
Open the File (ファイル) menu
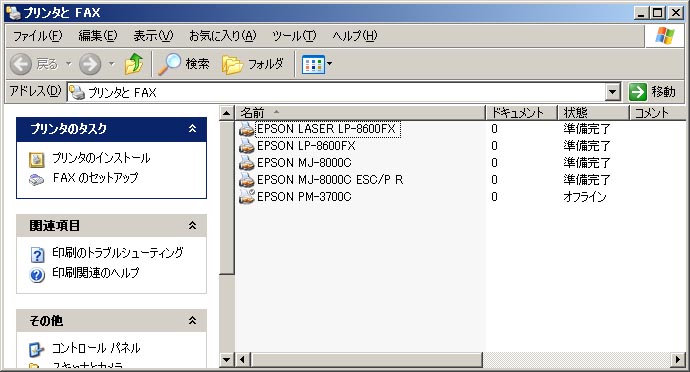click(x=38, y=36)
